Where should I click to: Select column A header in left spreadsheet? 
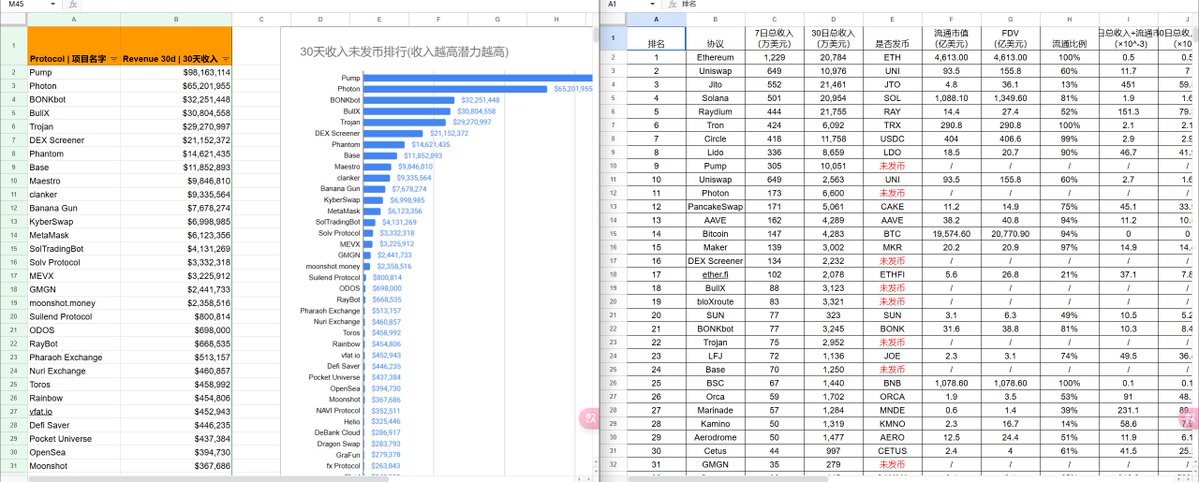(x=73, y=18)
